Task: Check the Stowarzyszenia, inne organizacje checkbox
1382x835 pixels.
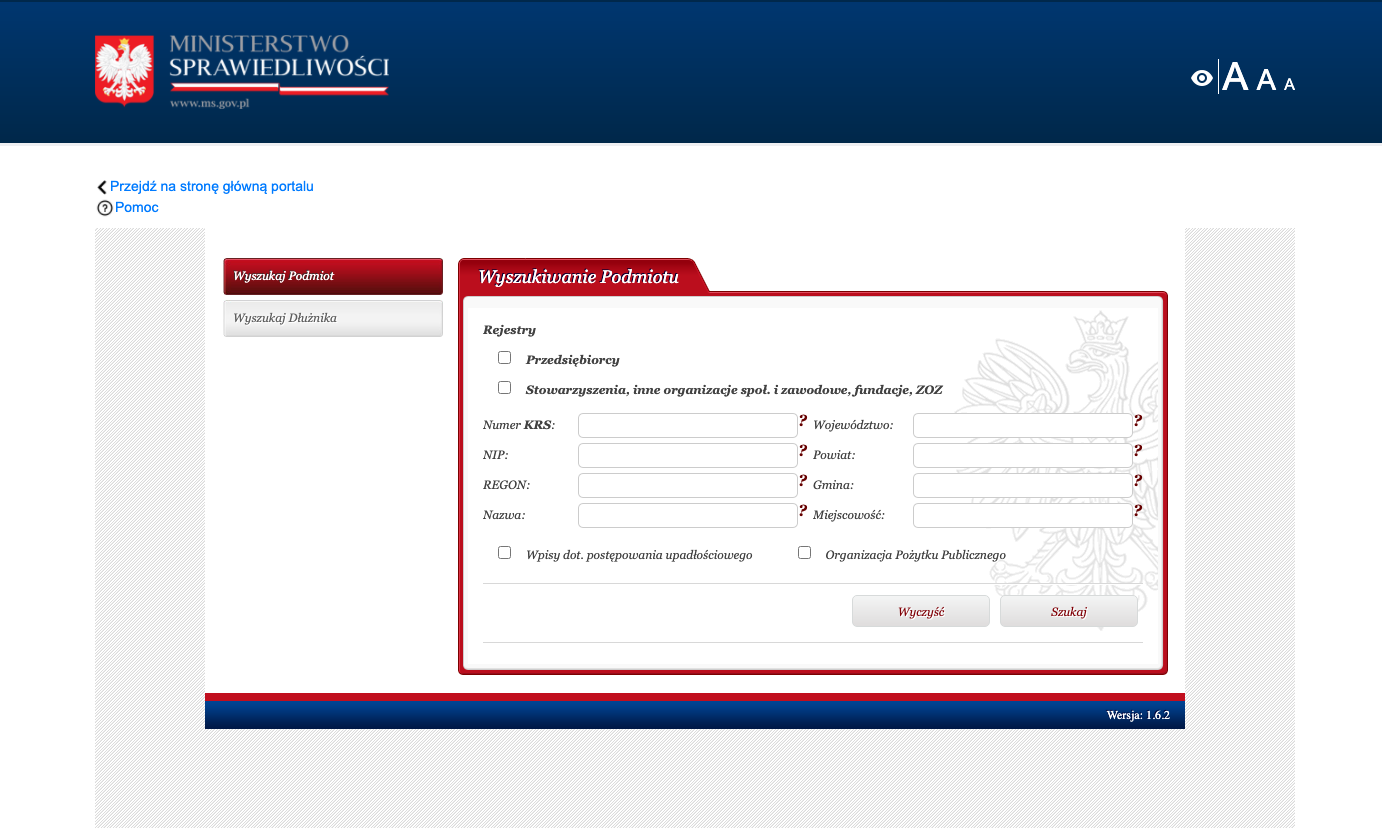Action: (x=504, y=388)
